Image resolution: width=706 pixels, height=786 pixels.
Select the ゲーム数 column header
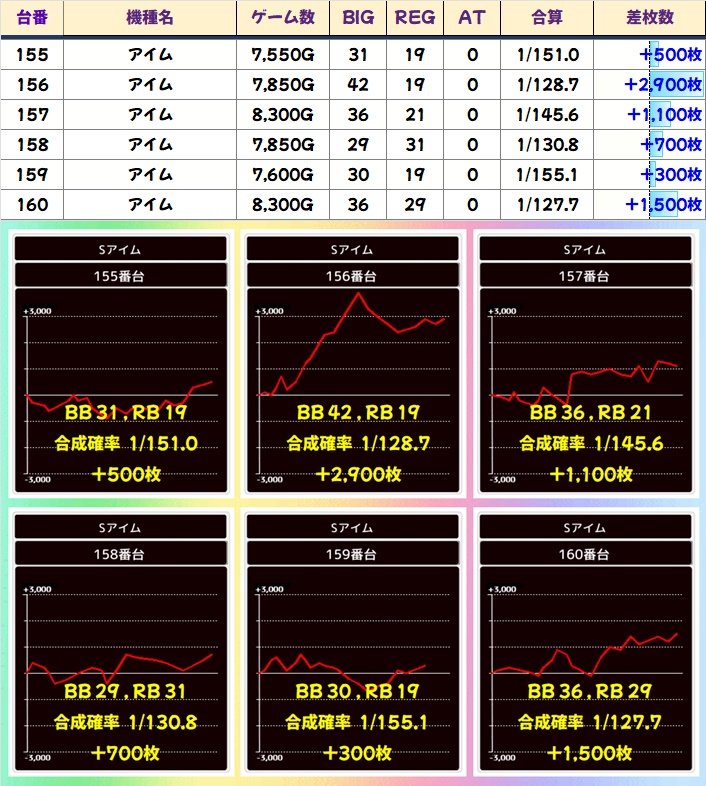click(283, 18)
